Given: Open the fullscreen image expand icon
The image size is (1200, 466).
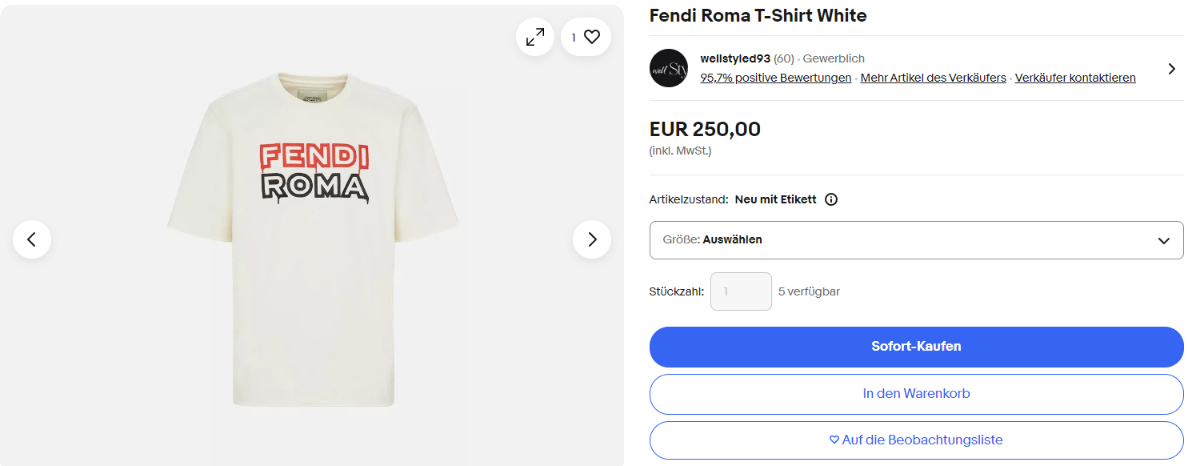Looking at the screenshot, I should 535,37.
